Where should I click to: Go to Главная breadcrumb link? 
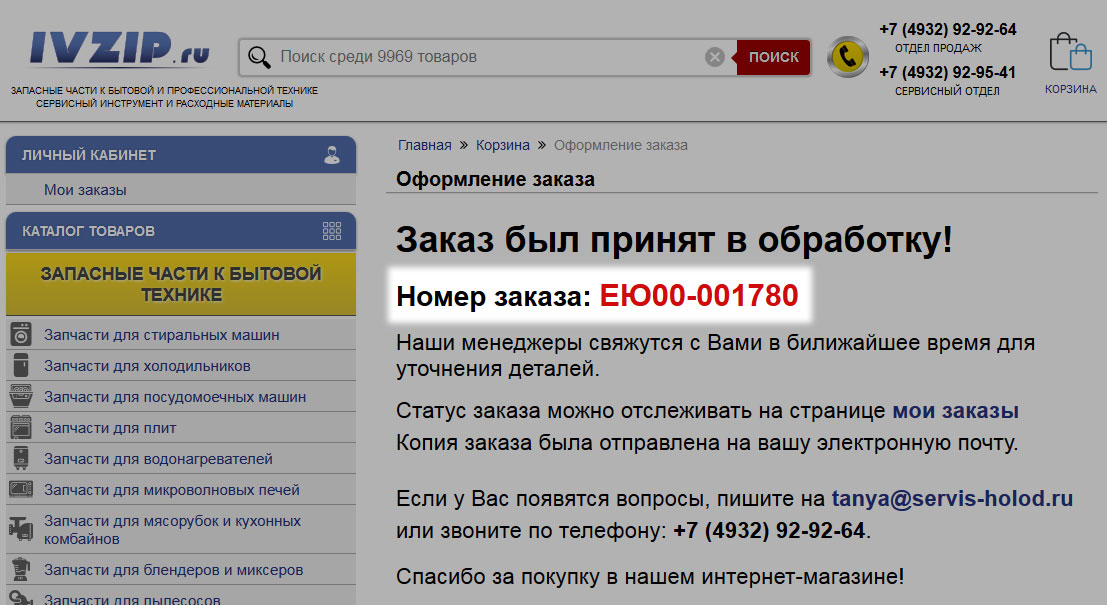[424, 145]
